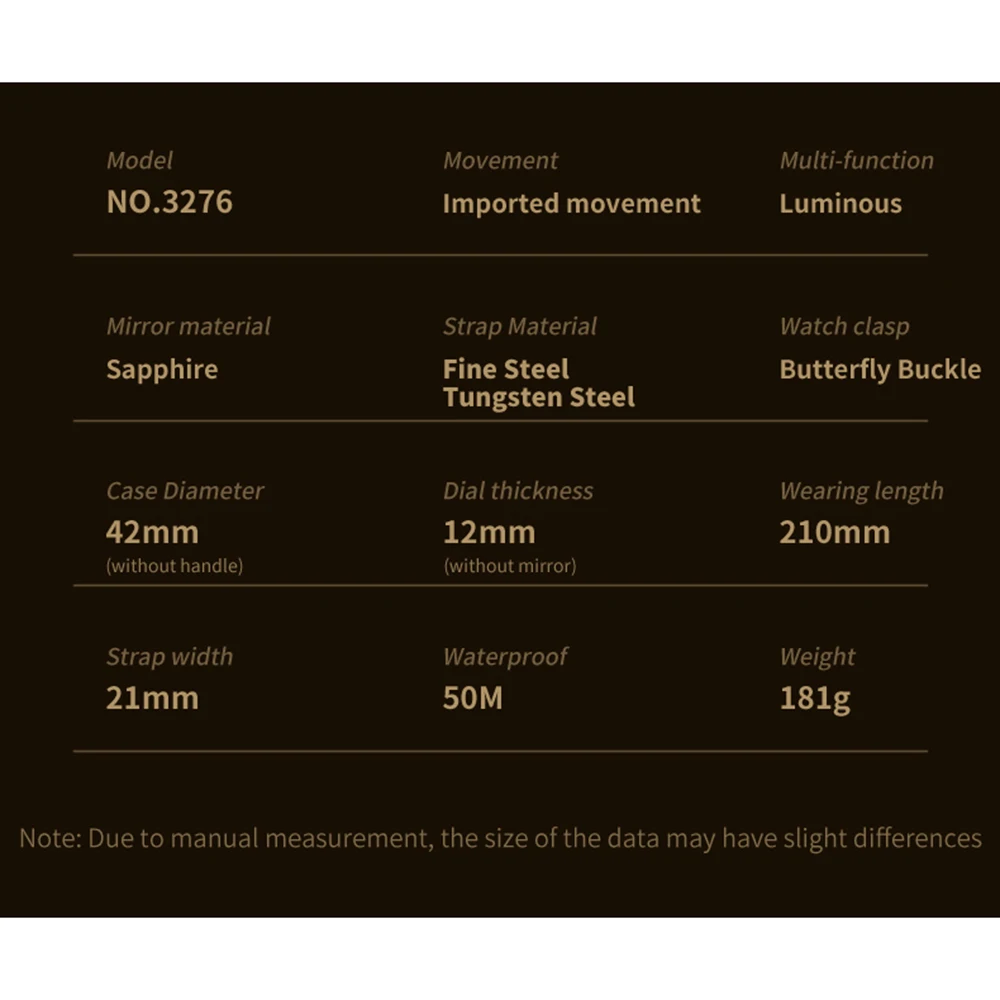Click the Mirror material label
The width and height of the screenshot is (1000, 1000).
[188, 326]
